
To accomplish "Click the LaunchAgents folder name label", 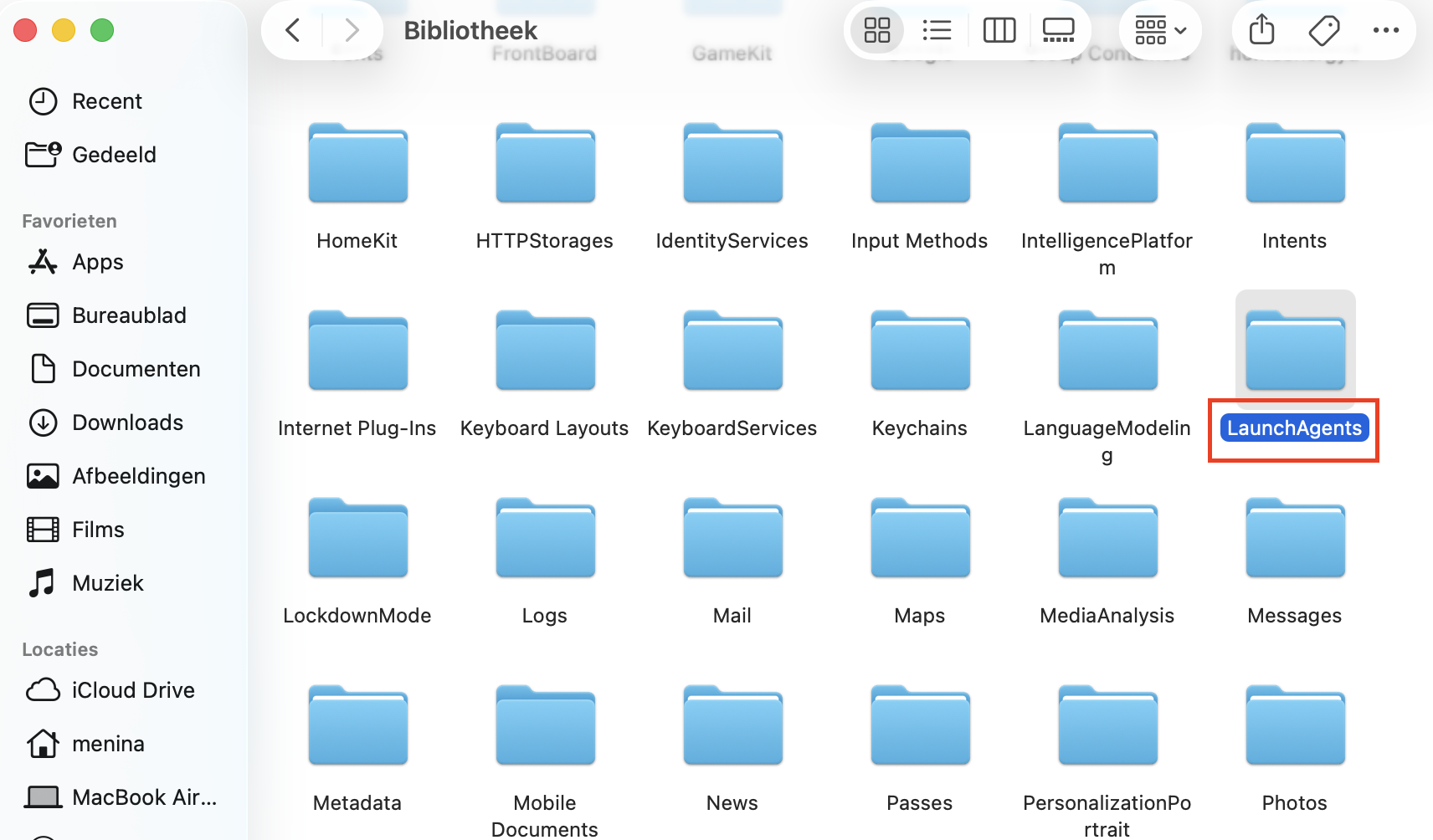I will point(1294,428).
